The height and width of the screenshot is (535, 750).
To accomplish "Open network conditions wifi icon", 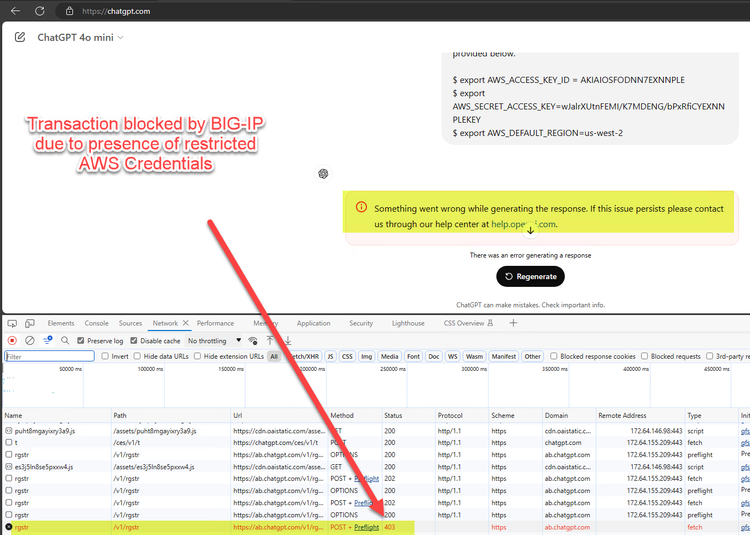I will point(253,340).
